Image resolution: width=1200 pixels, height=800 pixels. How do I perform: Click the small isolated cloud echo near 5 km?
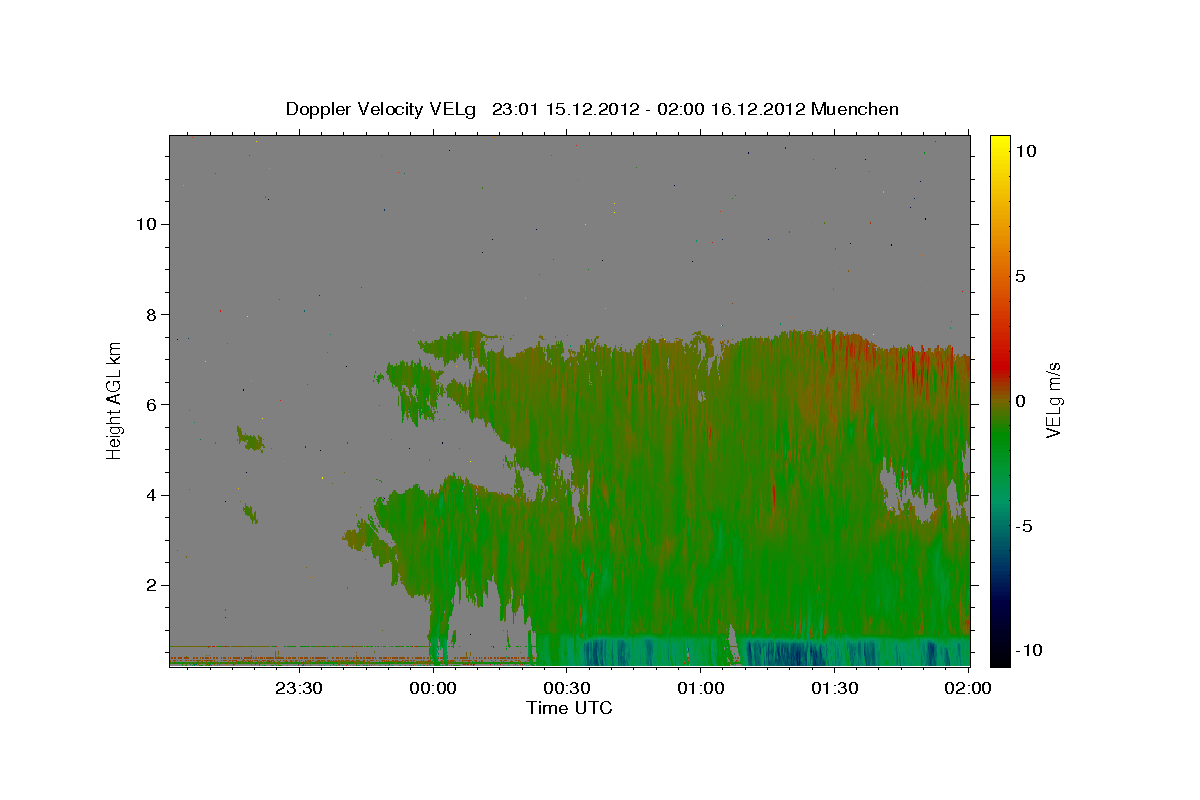(250, 439)
